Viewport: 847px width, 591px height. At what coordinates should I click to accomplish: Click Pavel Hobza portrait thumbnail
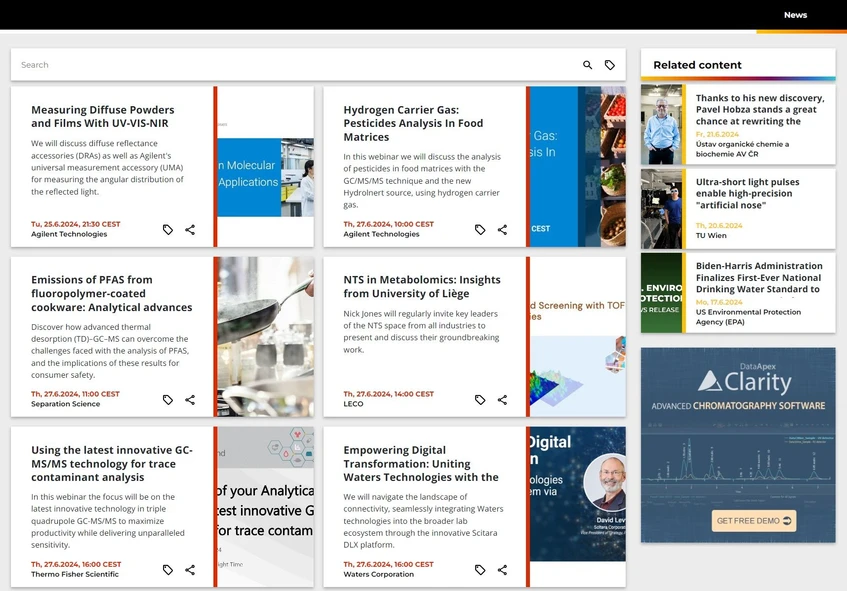[x=661, y=124]
